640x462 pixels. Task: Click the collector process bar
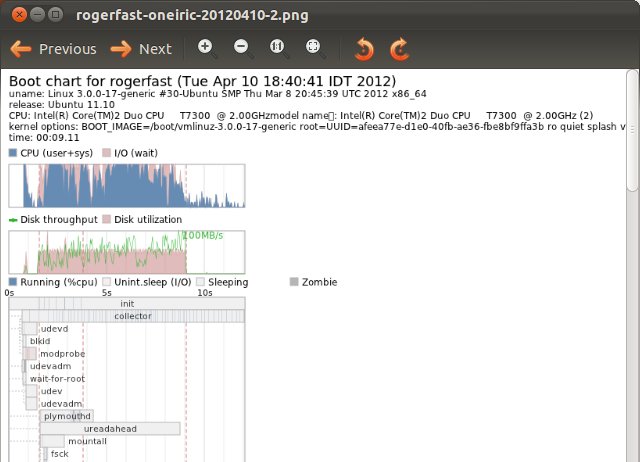[x=133, y=316]
